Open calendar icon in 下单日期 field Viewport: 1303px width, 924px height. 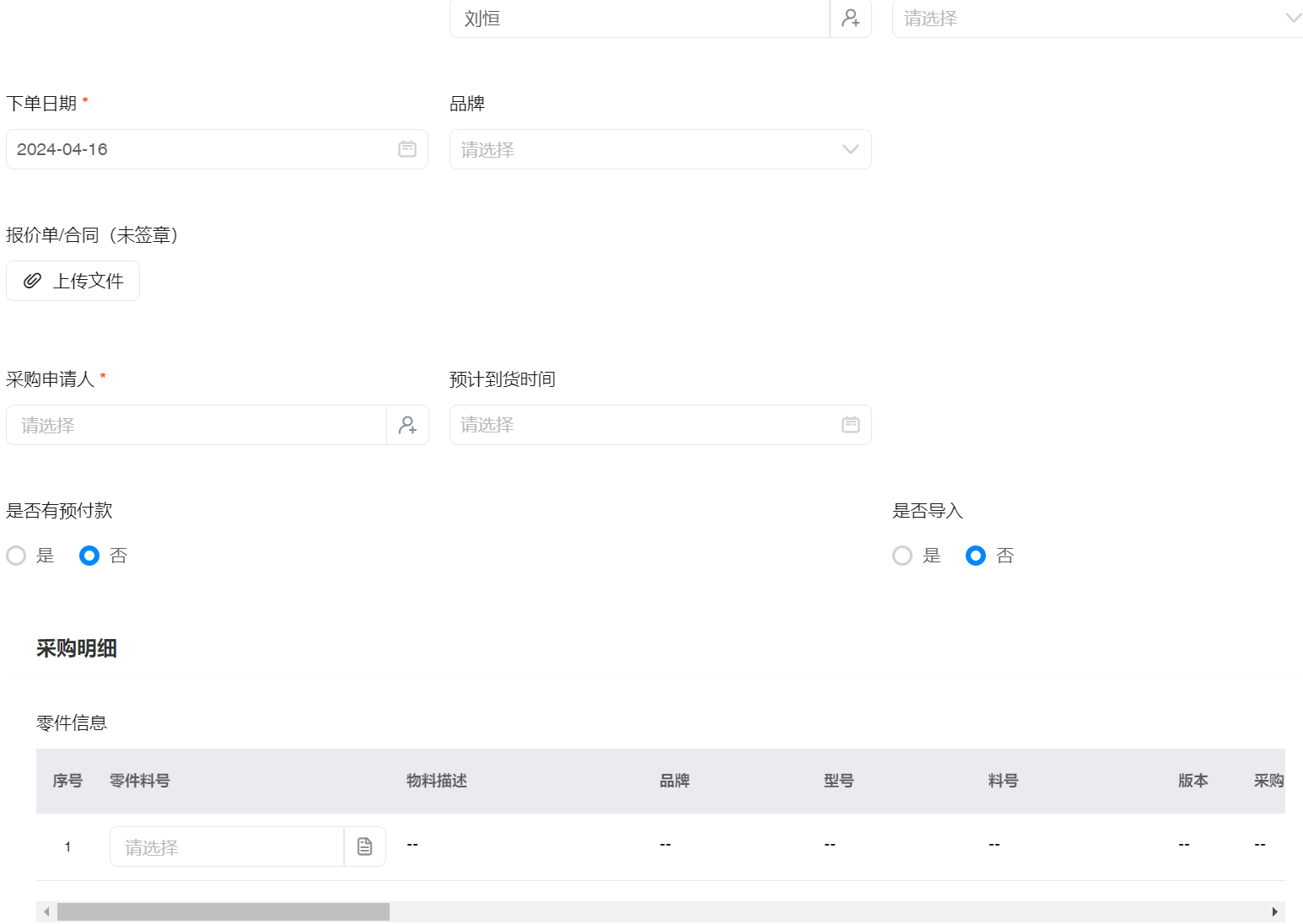pos(407,149)
